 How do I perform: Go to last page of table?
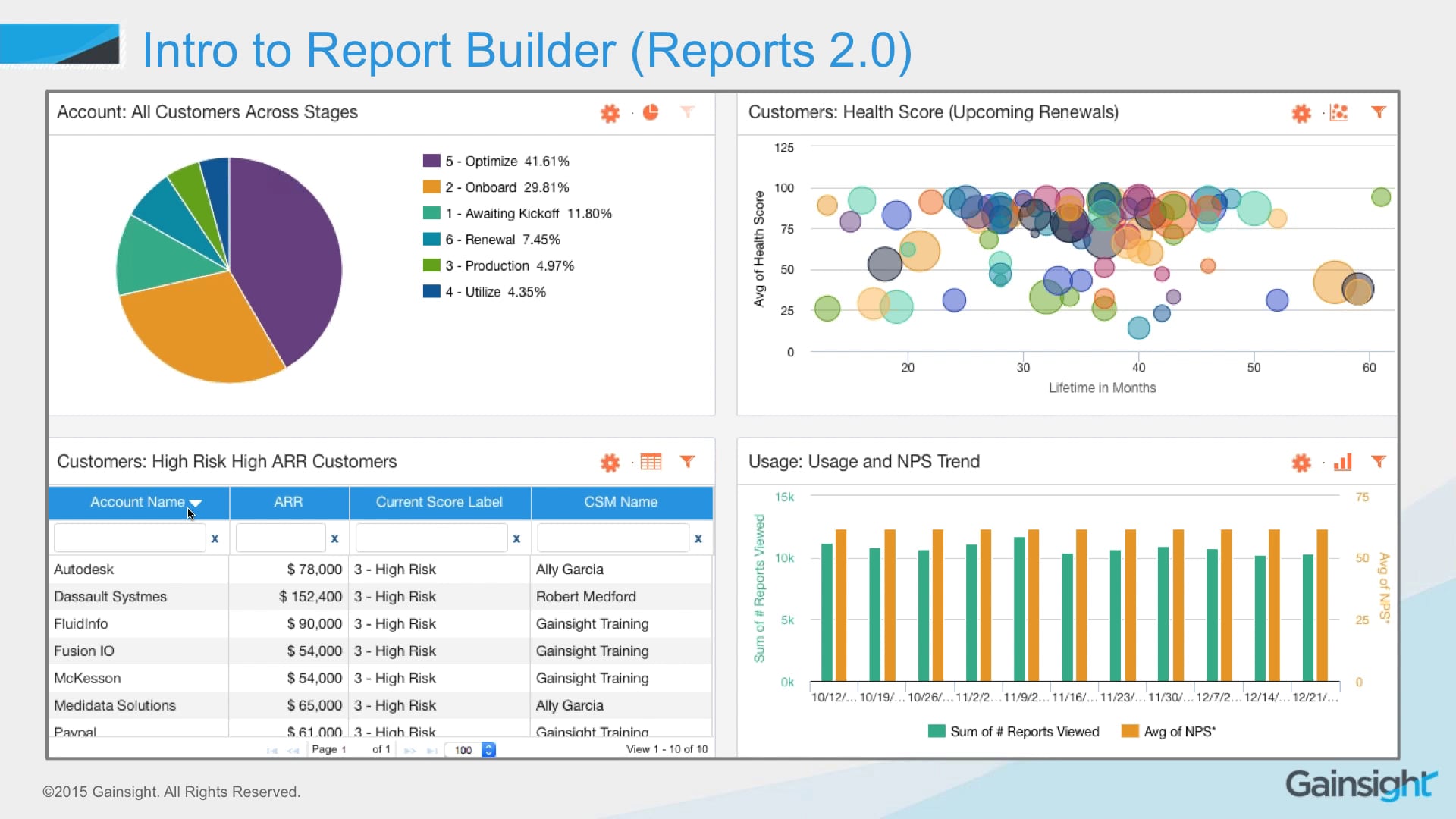pos(431,750)
